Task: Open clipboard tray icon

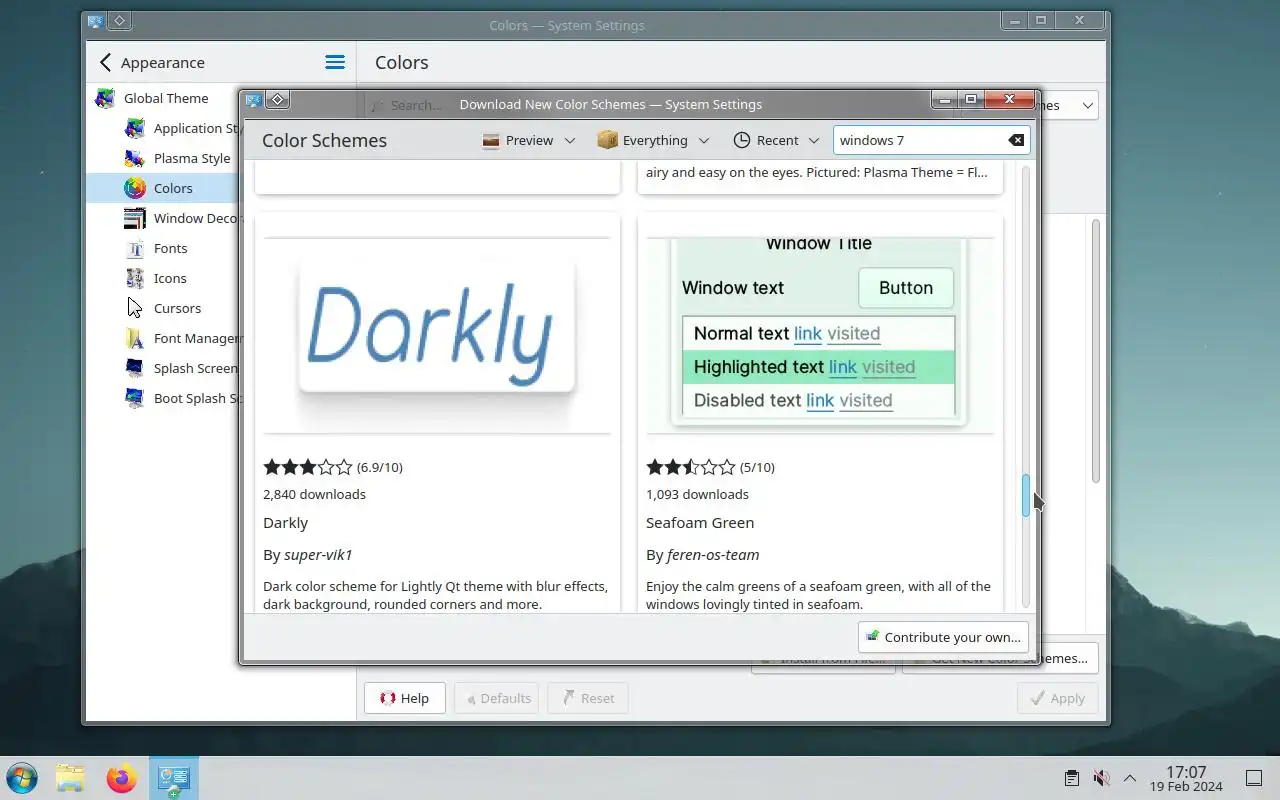Action: [1071, 778]
